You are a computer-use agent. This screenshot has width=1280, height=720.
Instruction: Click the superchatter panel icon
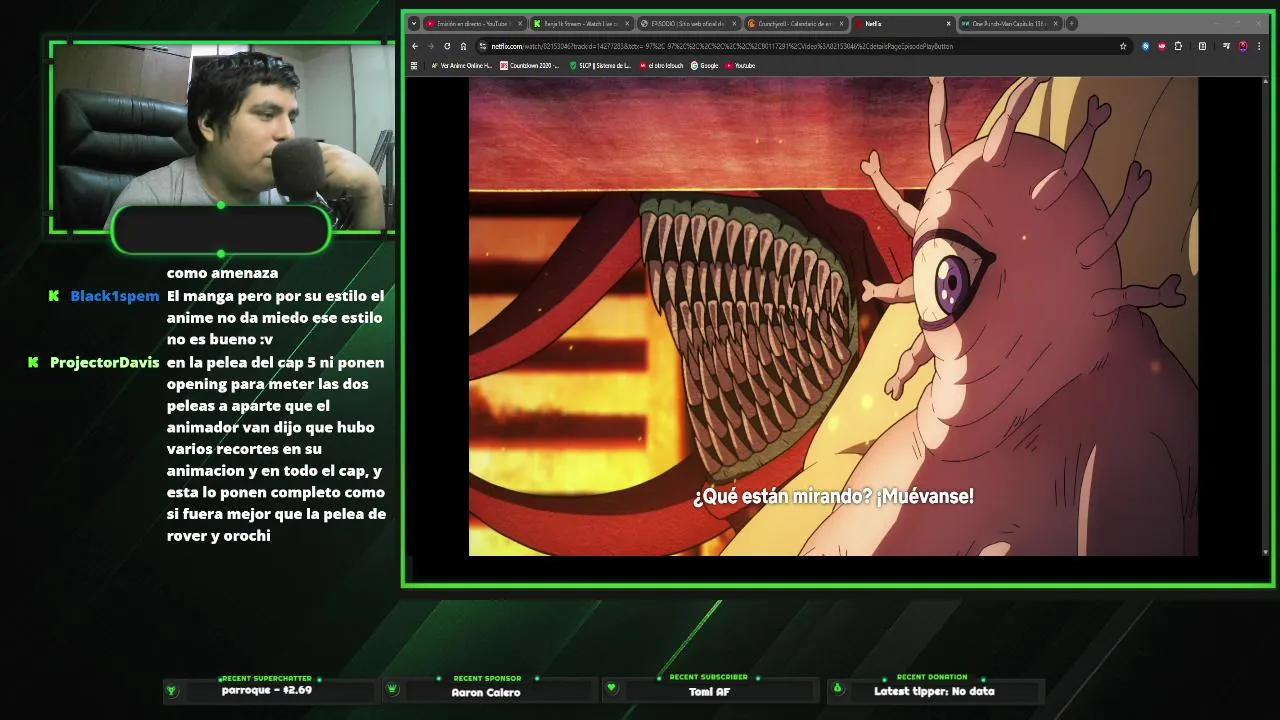pos(171,689)
